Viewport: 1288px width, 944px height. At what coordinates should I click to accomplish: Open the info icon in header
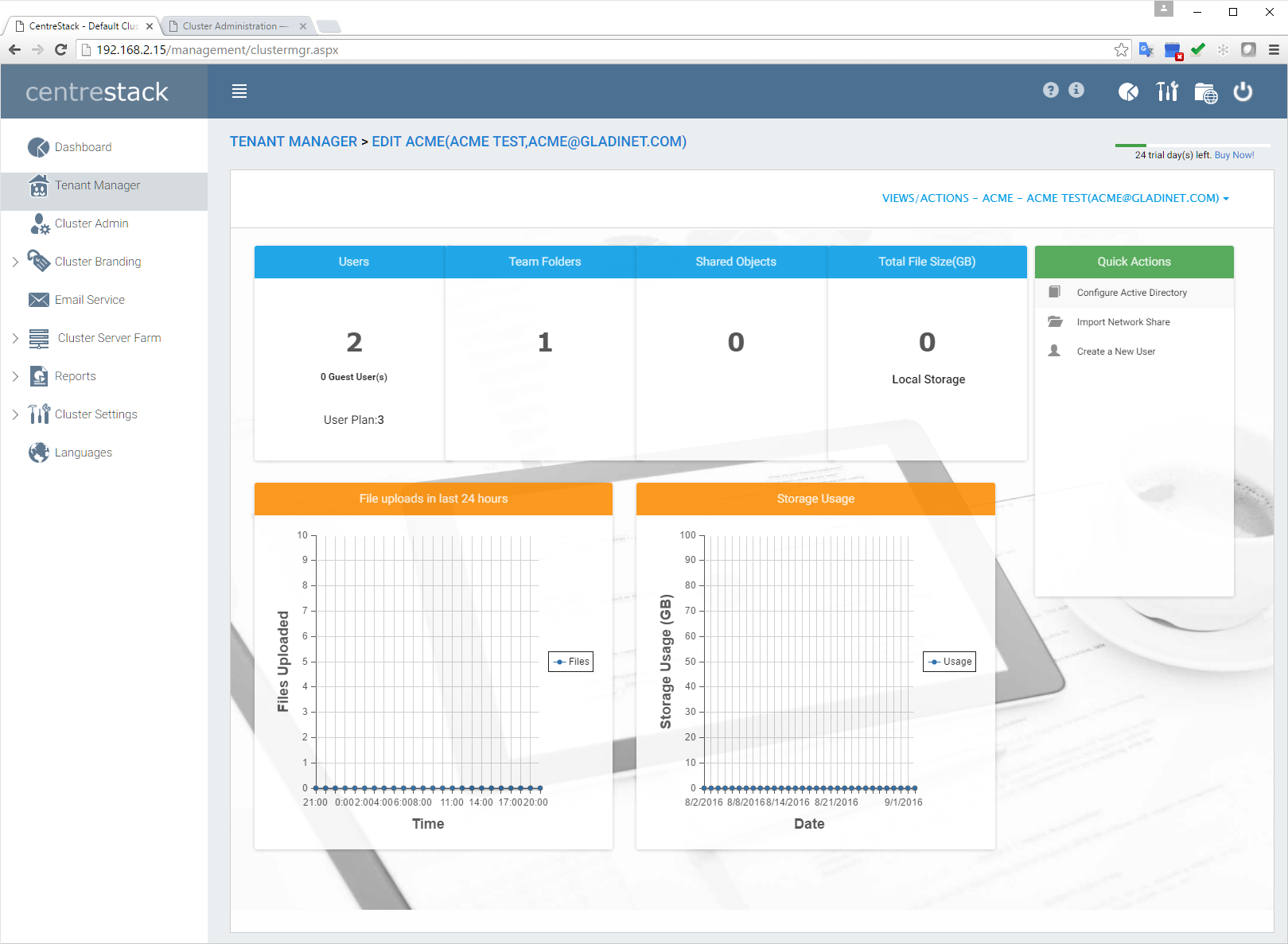tap(1076, 90)
